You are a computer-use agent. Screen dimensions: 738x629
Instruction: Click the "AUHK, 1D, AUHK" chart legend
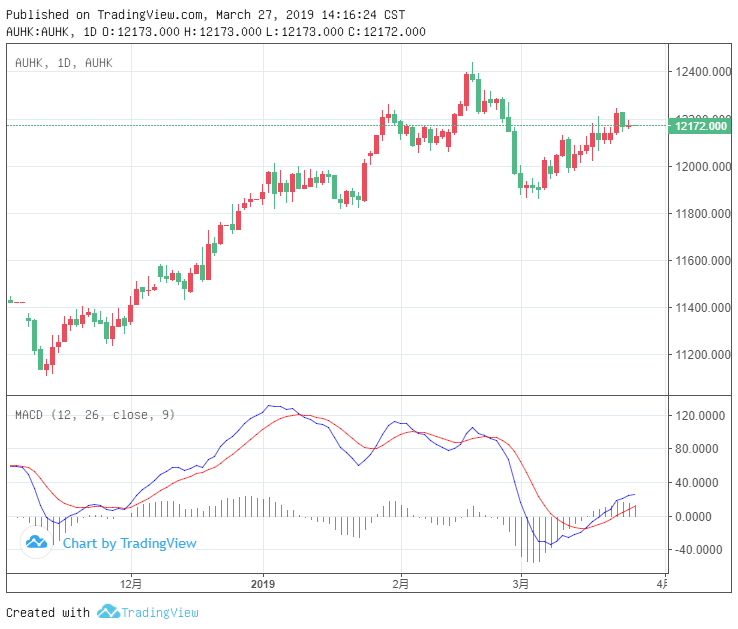64,63
